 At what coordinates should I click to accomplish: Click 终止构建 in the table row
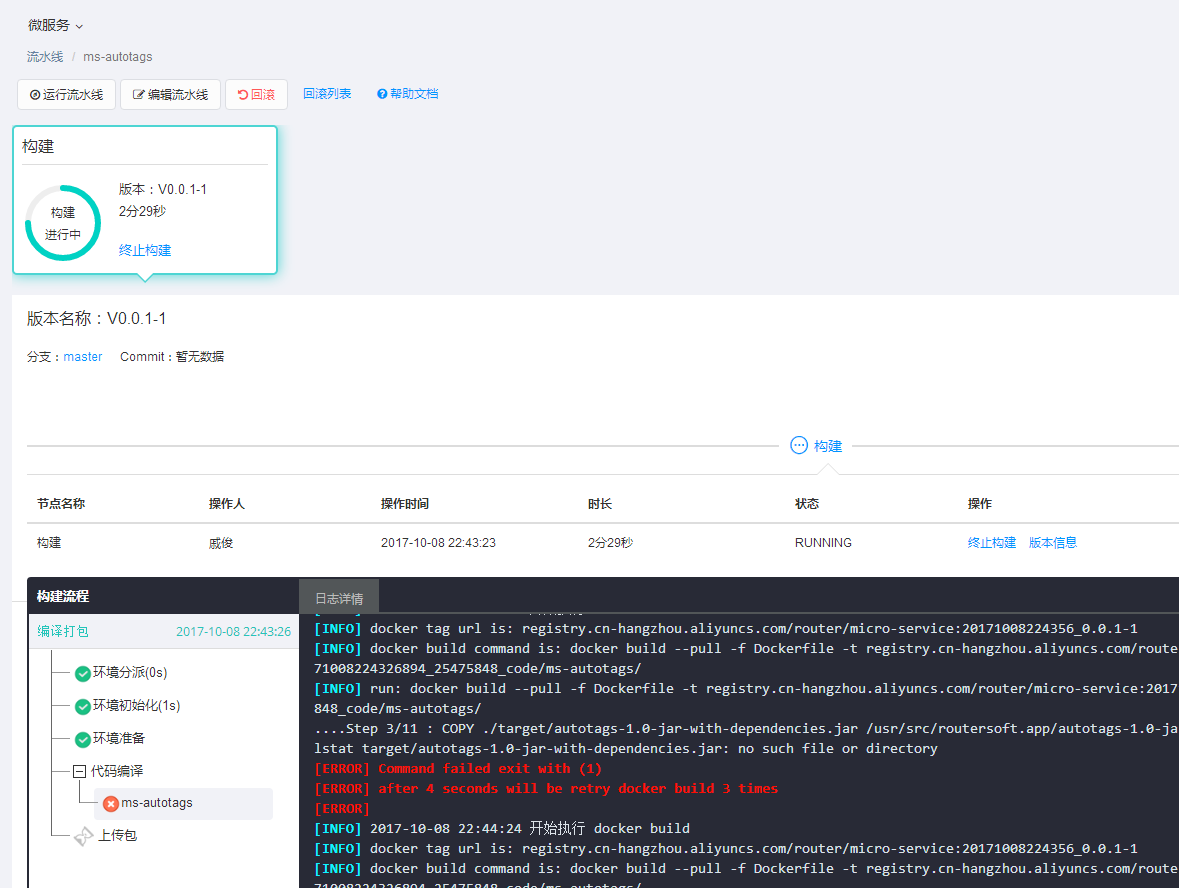[991, 543]
